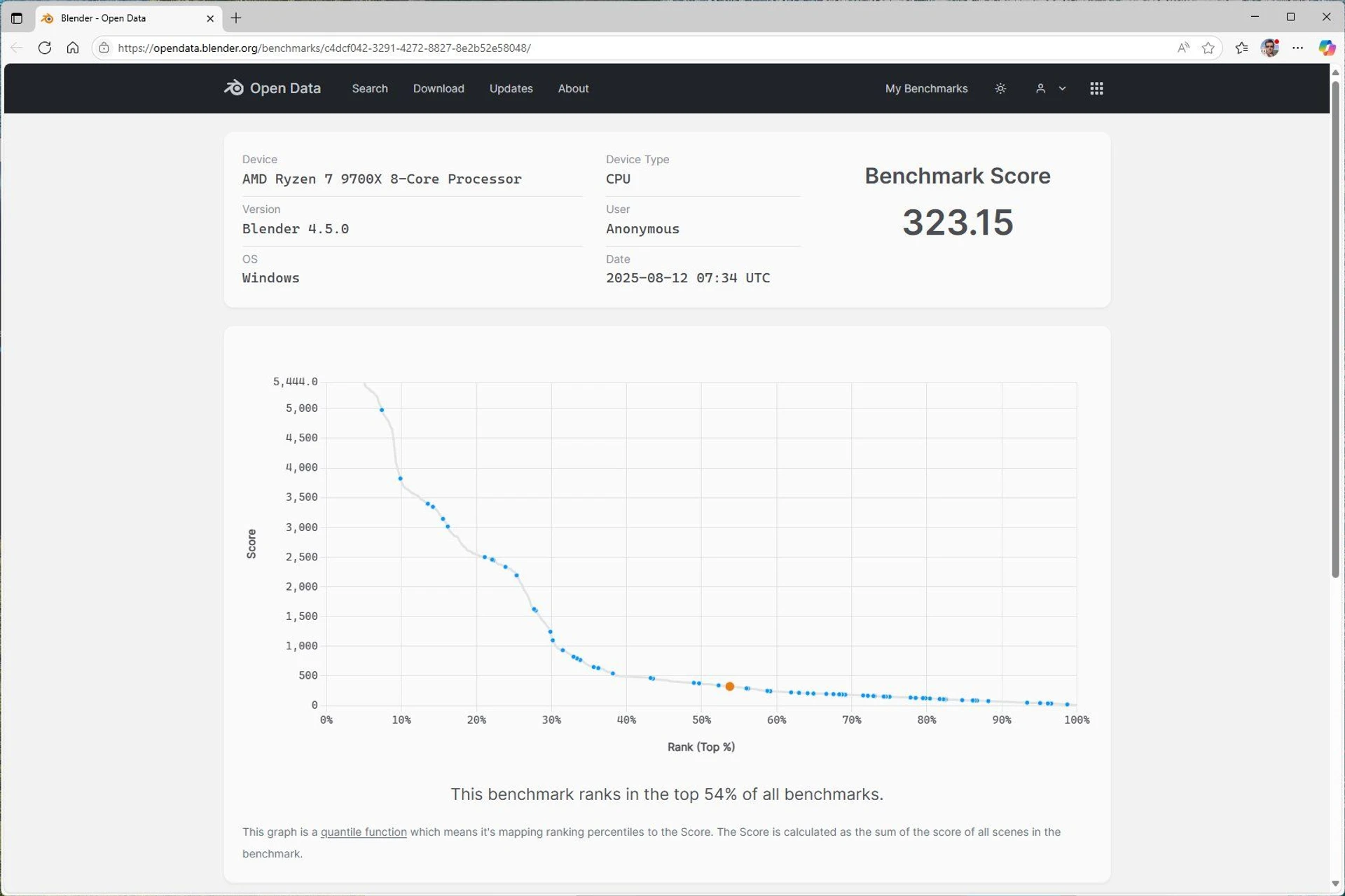Click version text Blender 4.5.0

click(295, 229)
